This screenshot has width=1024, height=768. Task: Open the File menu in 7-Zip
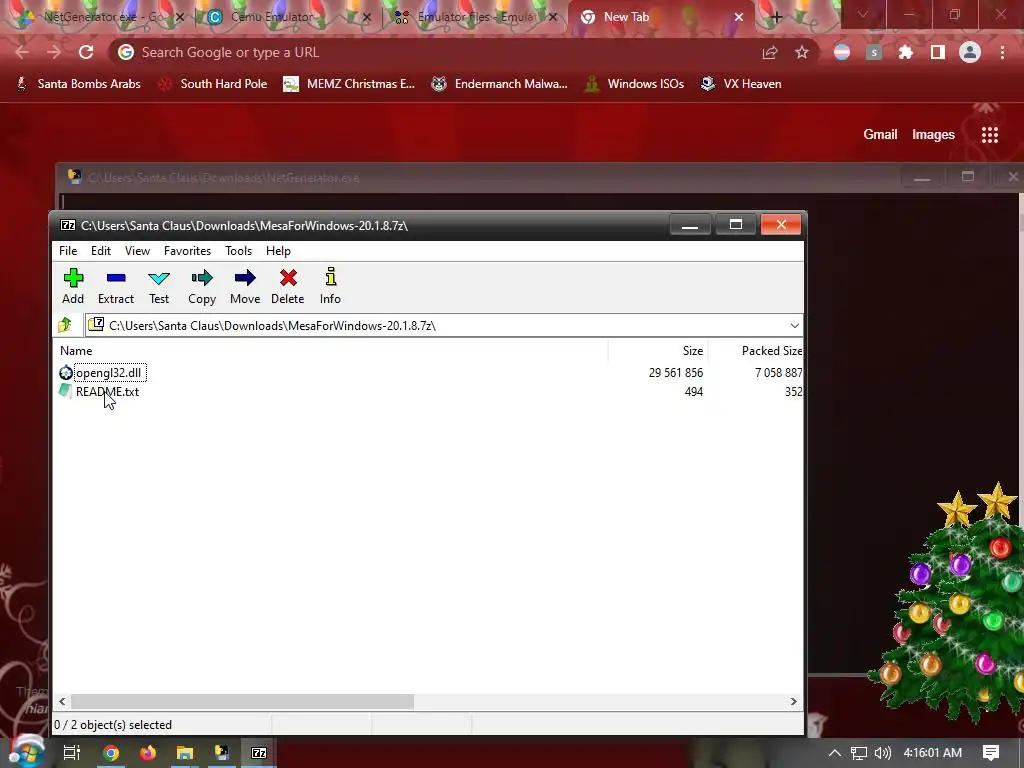[68, 251]
